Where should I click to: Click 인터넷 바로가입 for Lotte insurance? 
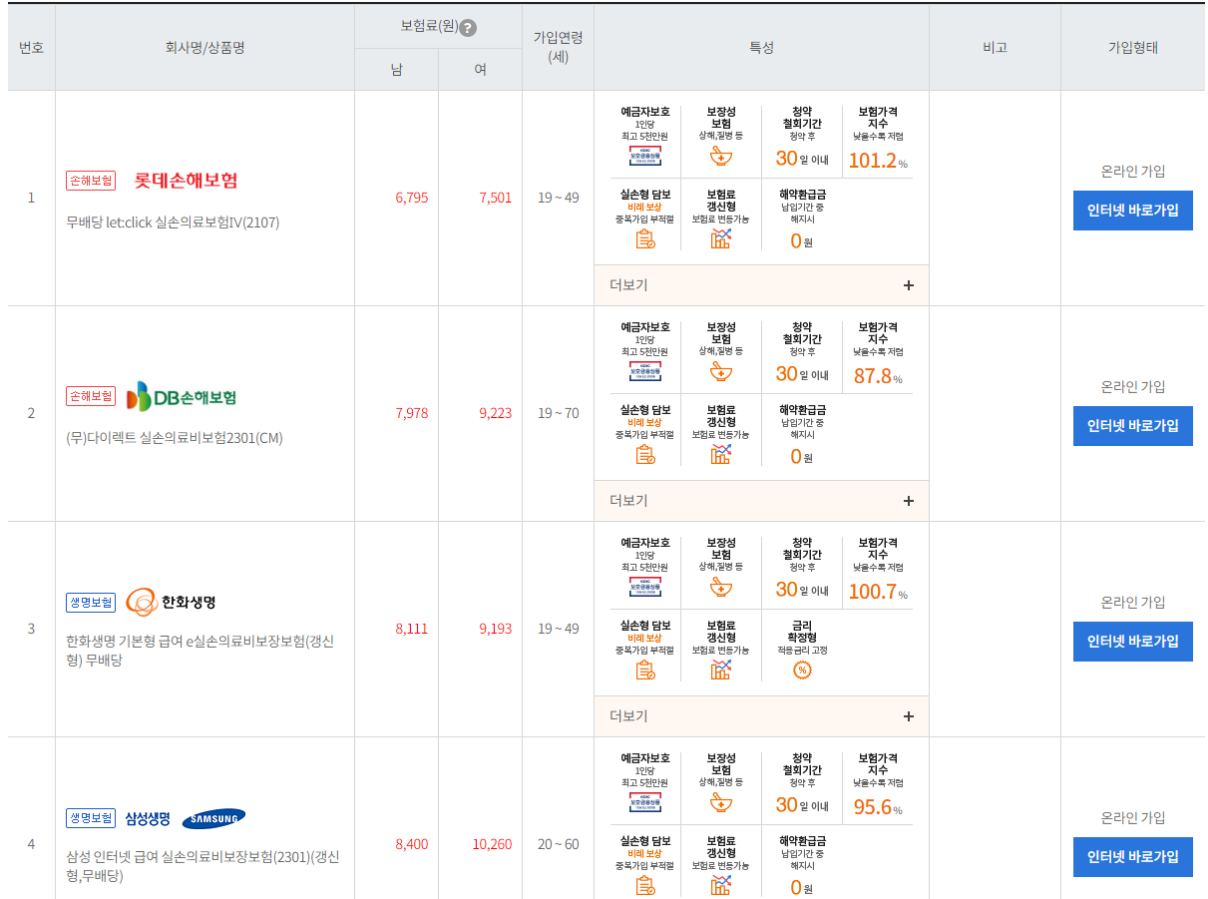(x=1133, y=210)
